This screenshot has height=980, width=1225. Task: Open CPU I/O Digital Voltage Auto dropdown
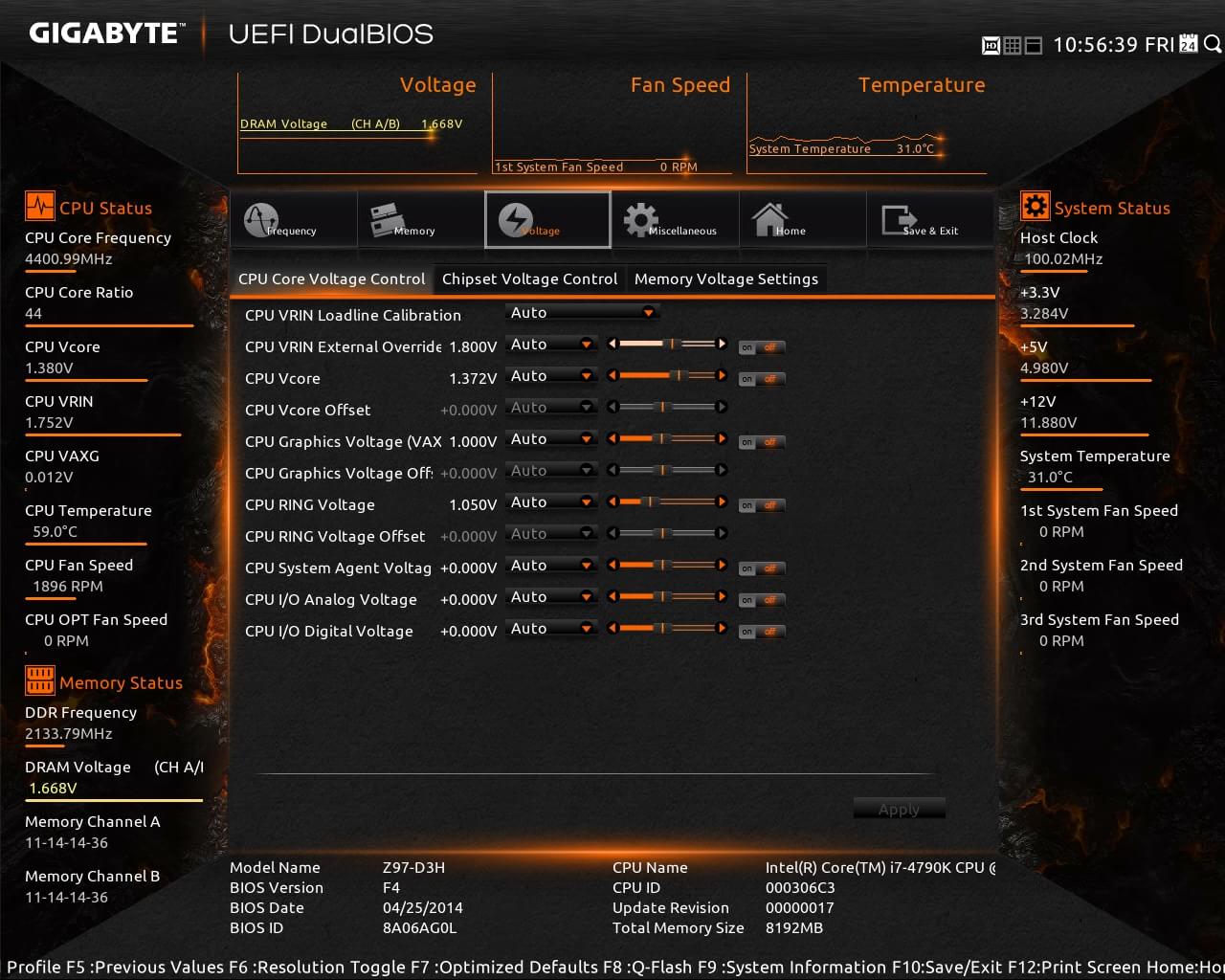[551, 629]
